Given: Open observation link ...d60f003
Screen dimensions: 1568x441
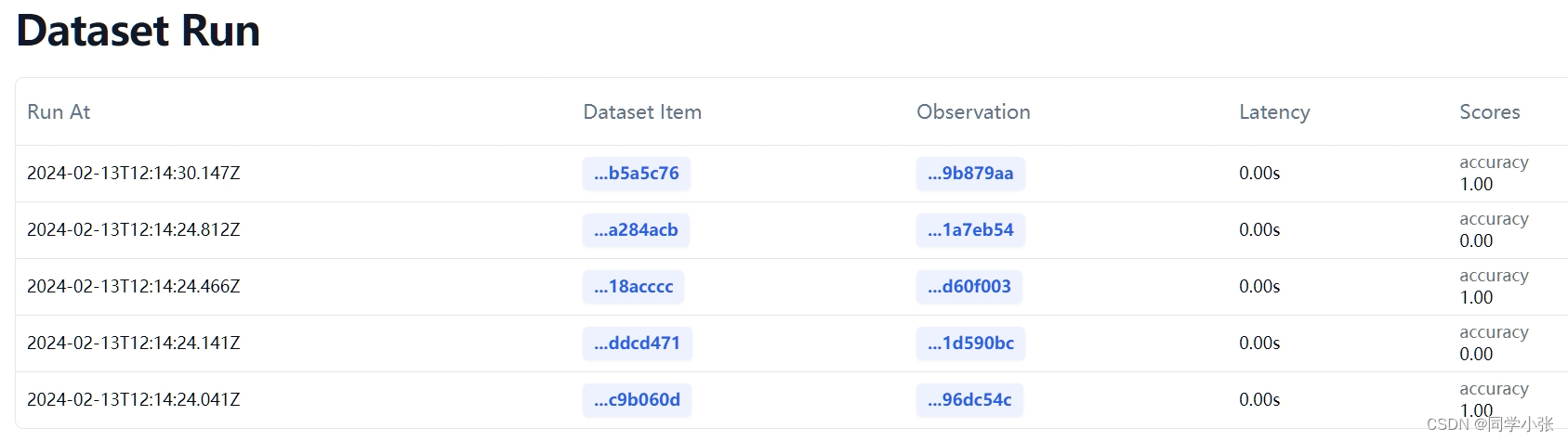Looking at the screenshot, I should click(x=968, y=287).
